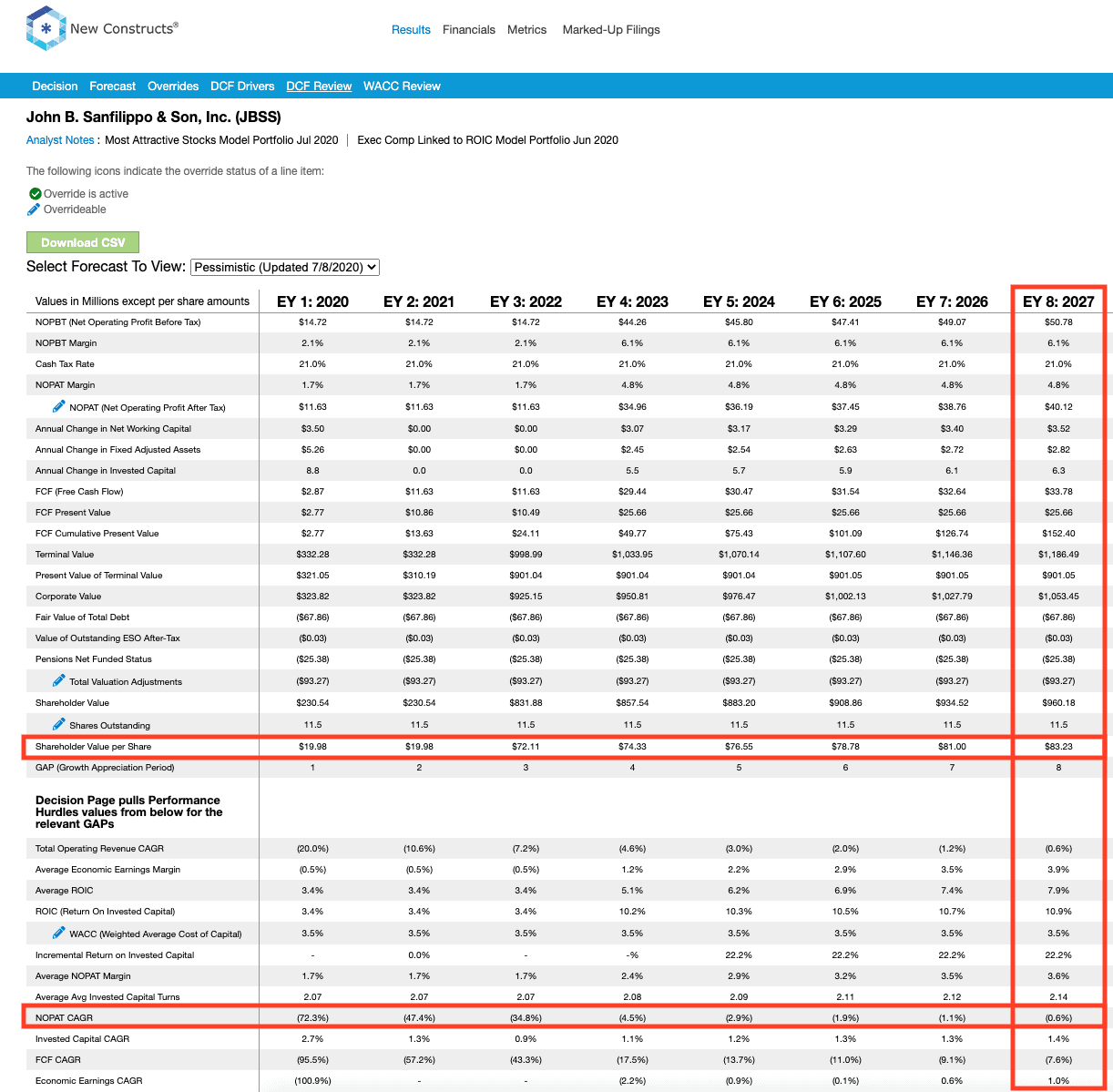Click the pencil icon beside WACC (Weighted Average Cost of Capital)
This screenshot has width=1113, height=1092.
(x=59, y=933)
